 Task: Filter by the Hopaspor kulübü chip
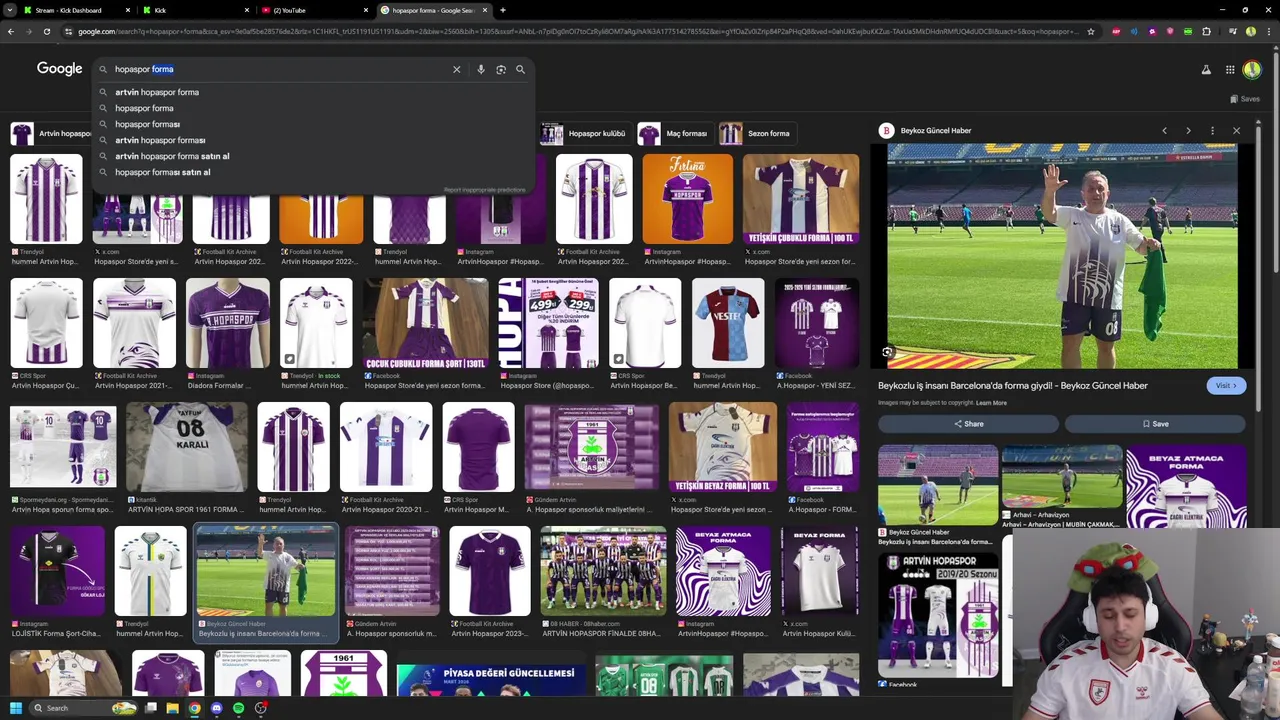[585, 133]
